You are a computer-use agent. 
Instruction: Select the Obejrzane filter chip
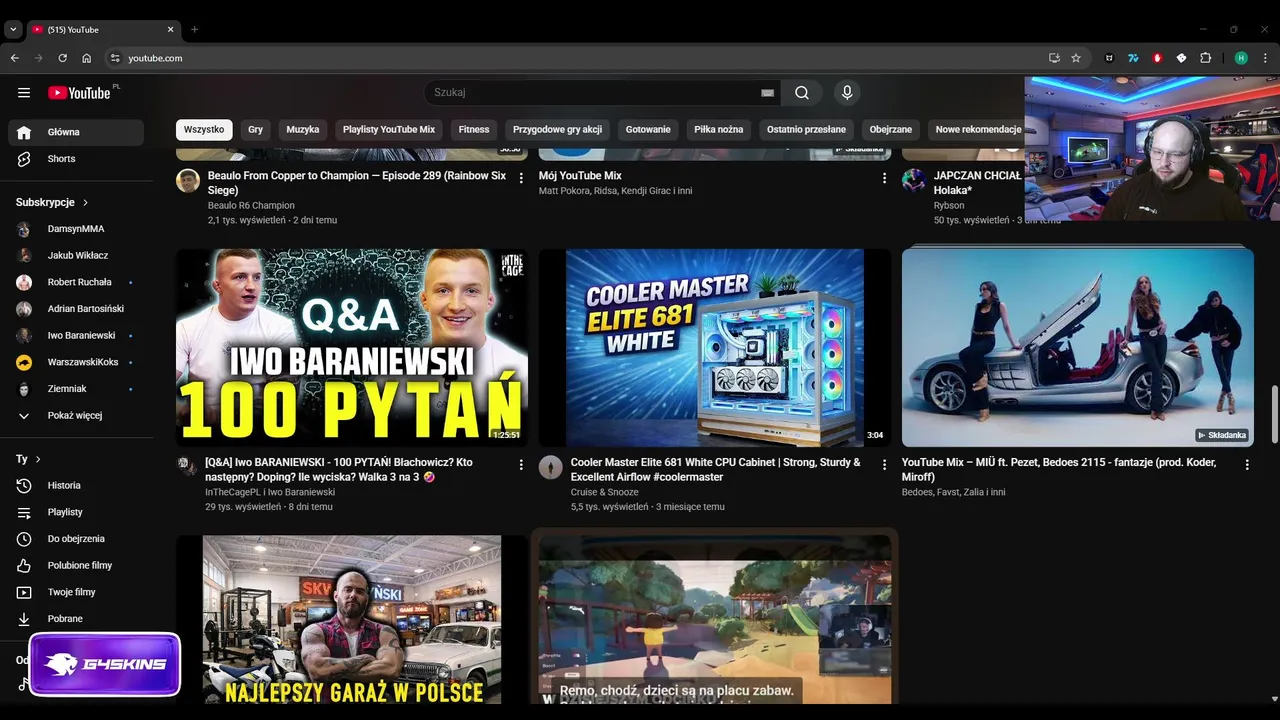pyautogui.click(x=891, y=129)
